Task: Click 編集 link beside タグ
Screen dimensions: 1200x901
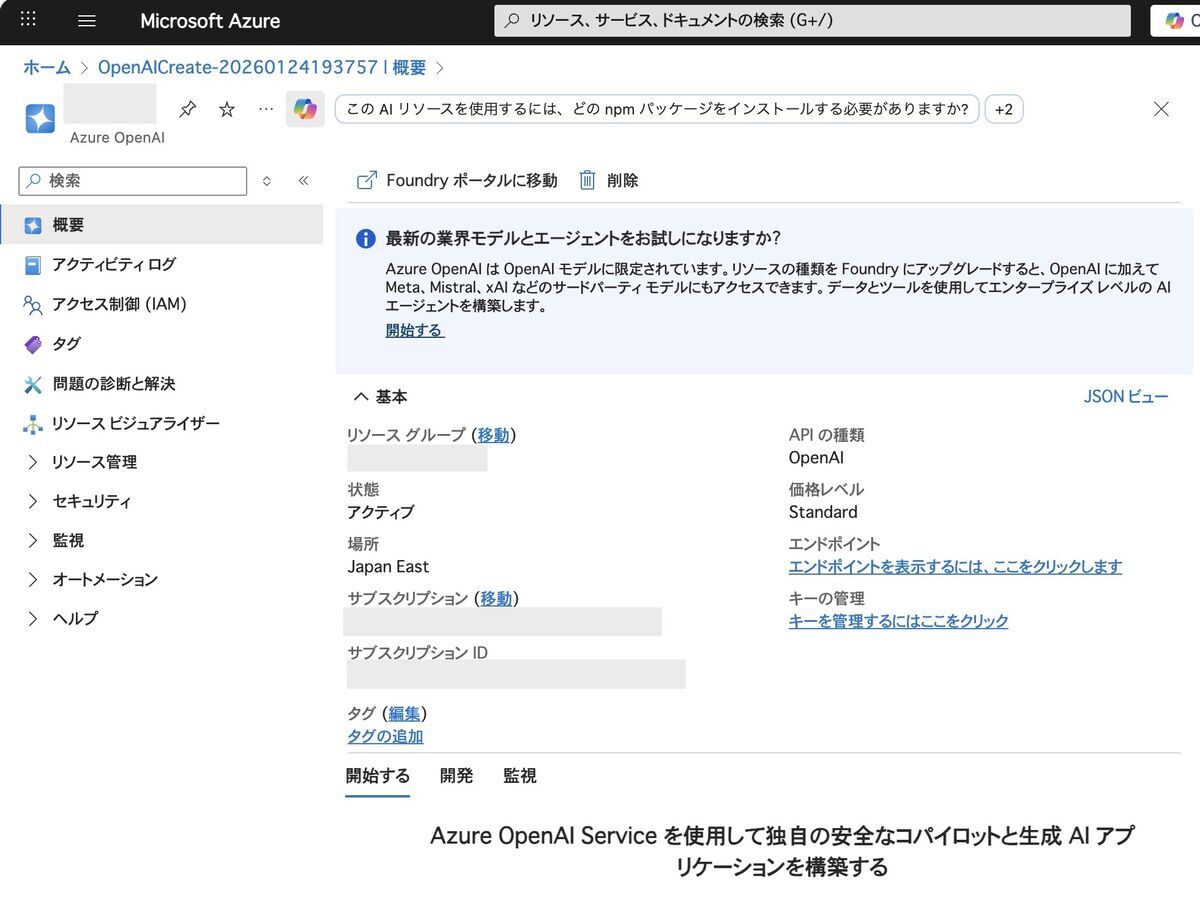Action: (404, 713)
